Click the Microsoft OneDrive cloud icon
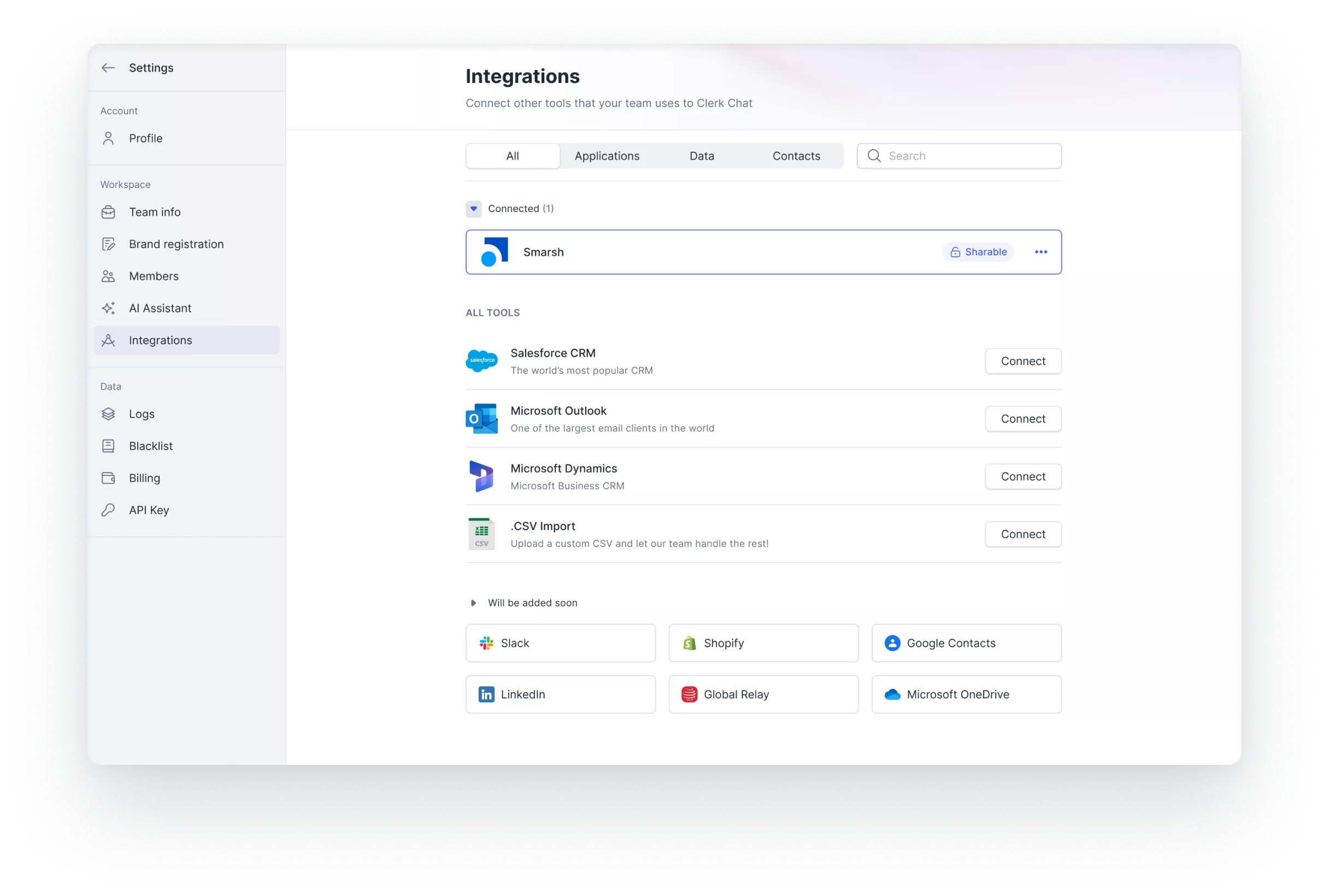The image size is (1329, 896). point(892,694)
